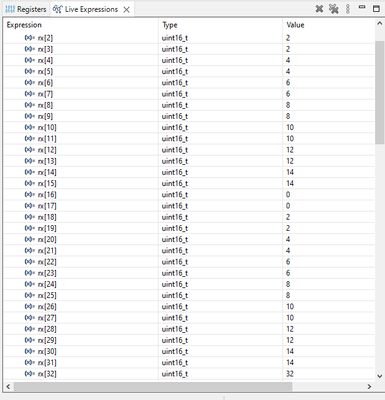Select the rx[30] expression row
Viewport: 385px width, 400px height.
(x=189, y=351)
